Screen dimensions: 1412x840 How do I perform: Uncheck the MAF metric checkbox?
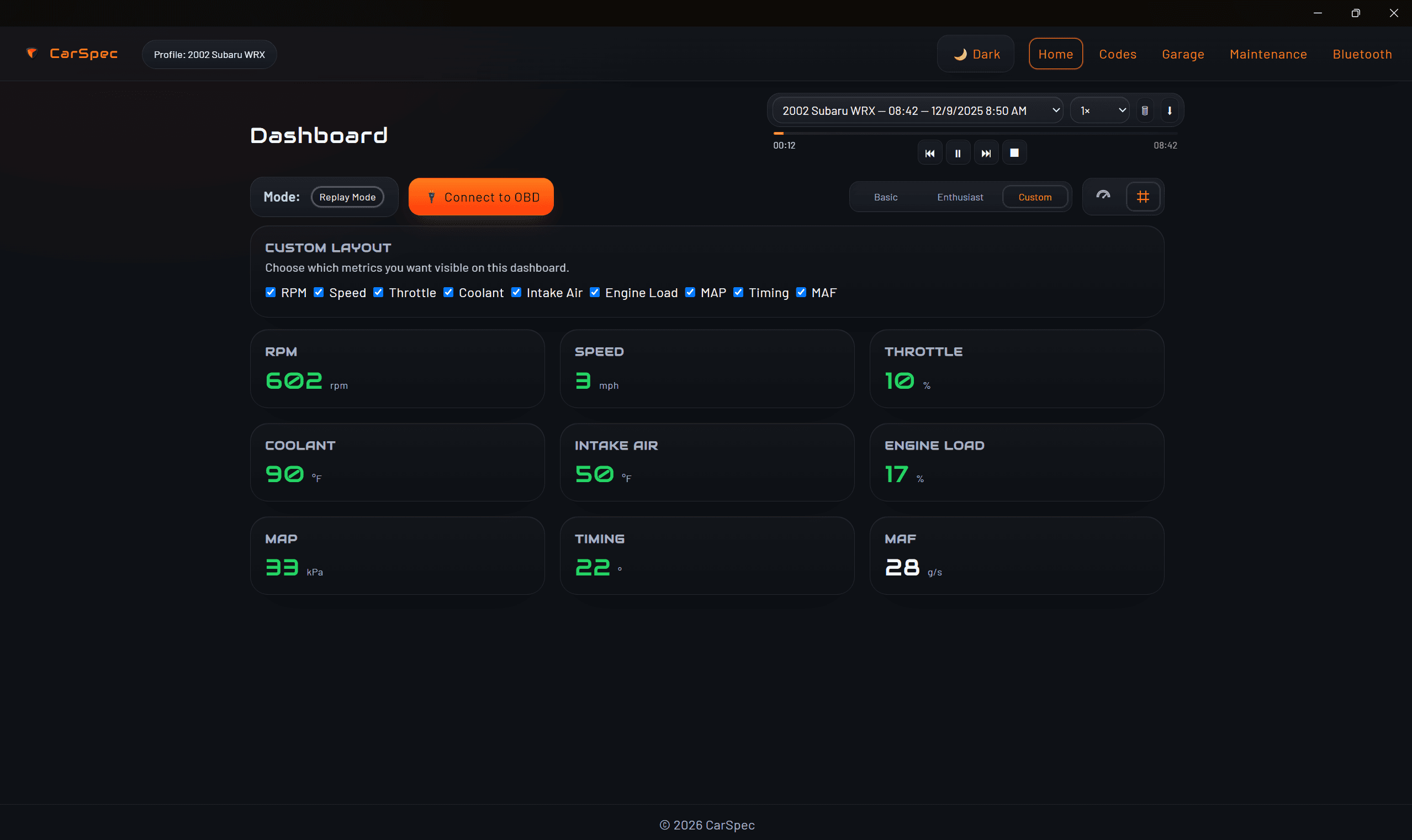pos(801,293)
